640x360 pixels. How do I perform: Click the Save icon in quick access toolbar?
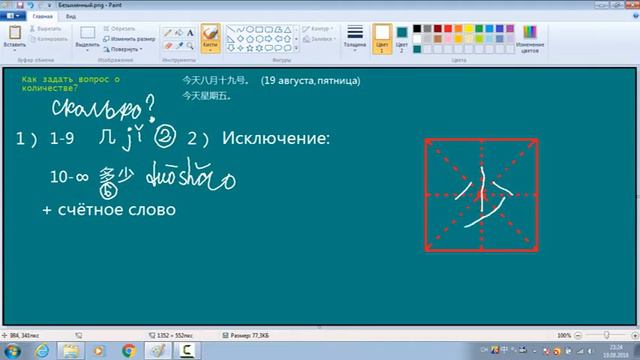(x=20, y=5)
